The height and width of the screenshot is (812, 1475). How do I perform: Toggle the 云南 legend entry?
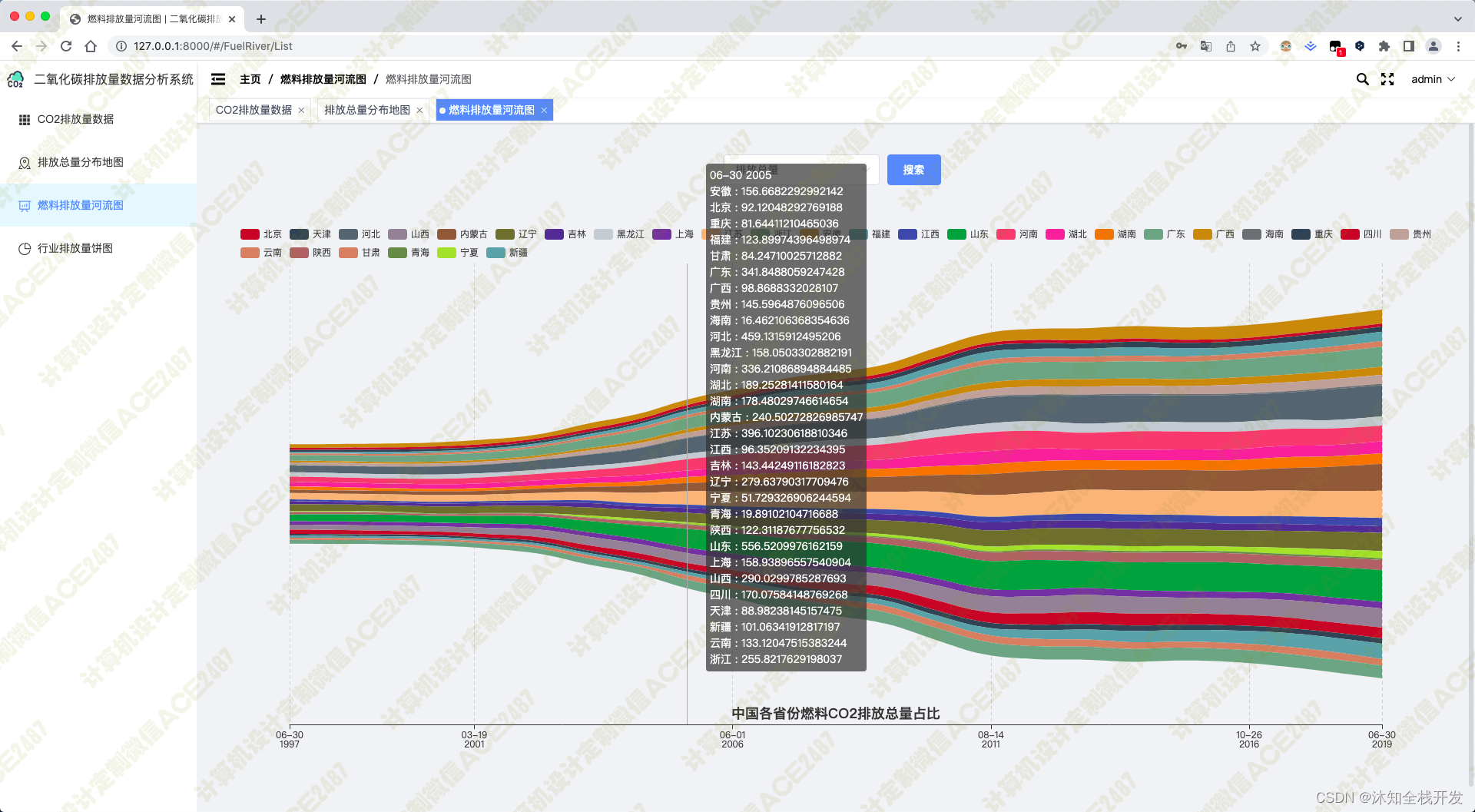pos(261,253)
